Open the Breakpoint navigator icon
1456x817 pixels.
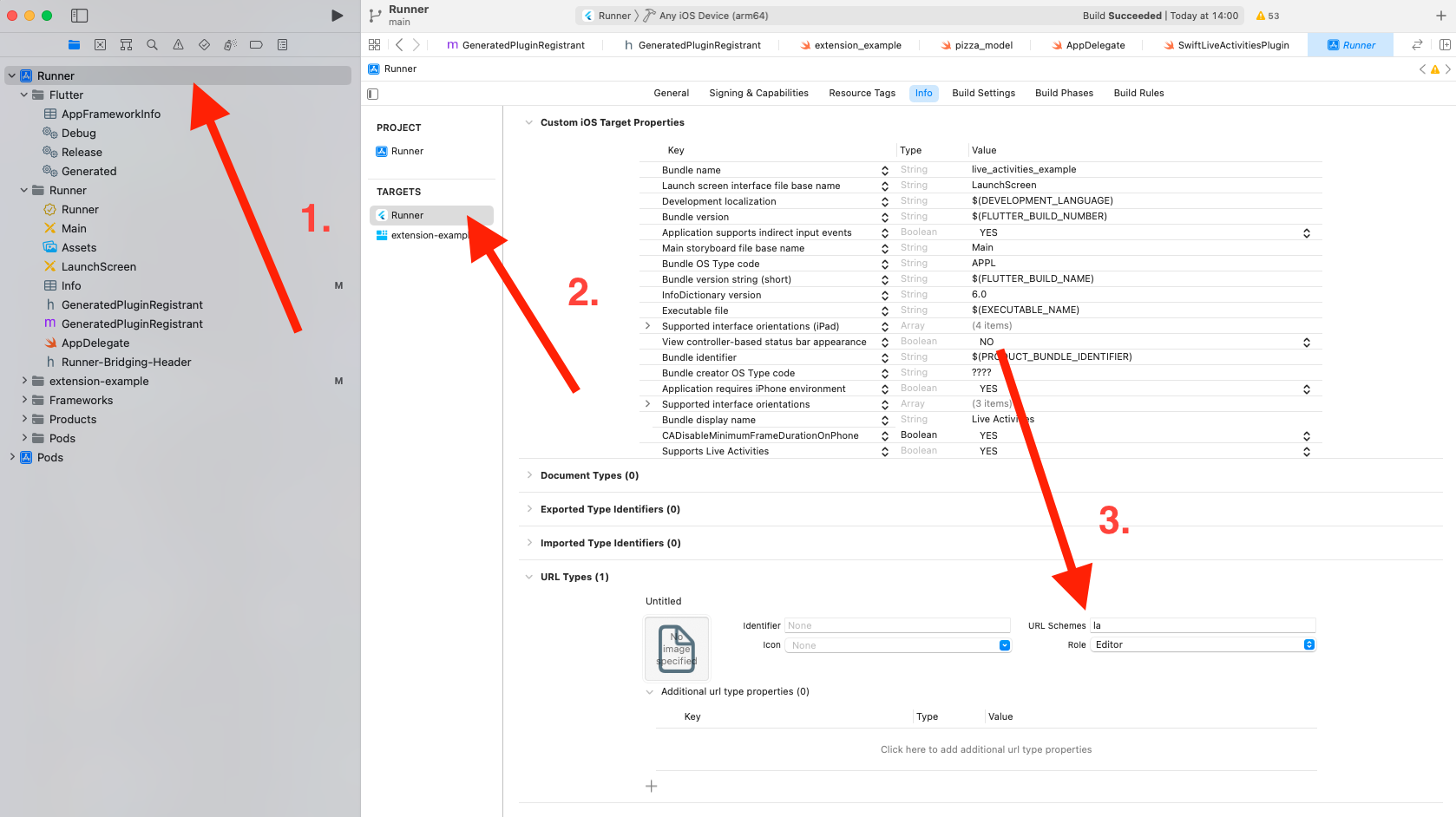[x=256, y=45]
